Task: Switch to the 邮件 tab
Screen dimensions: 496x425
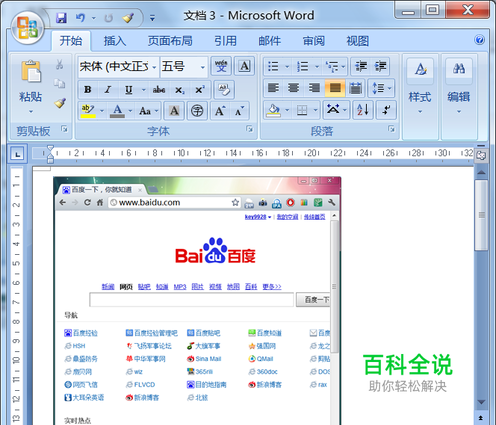Action: click(270, 41)
